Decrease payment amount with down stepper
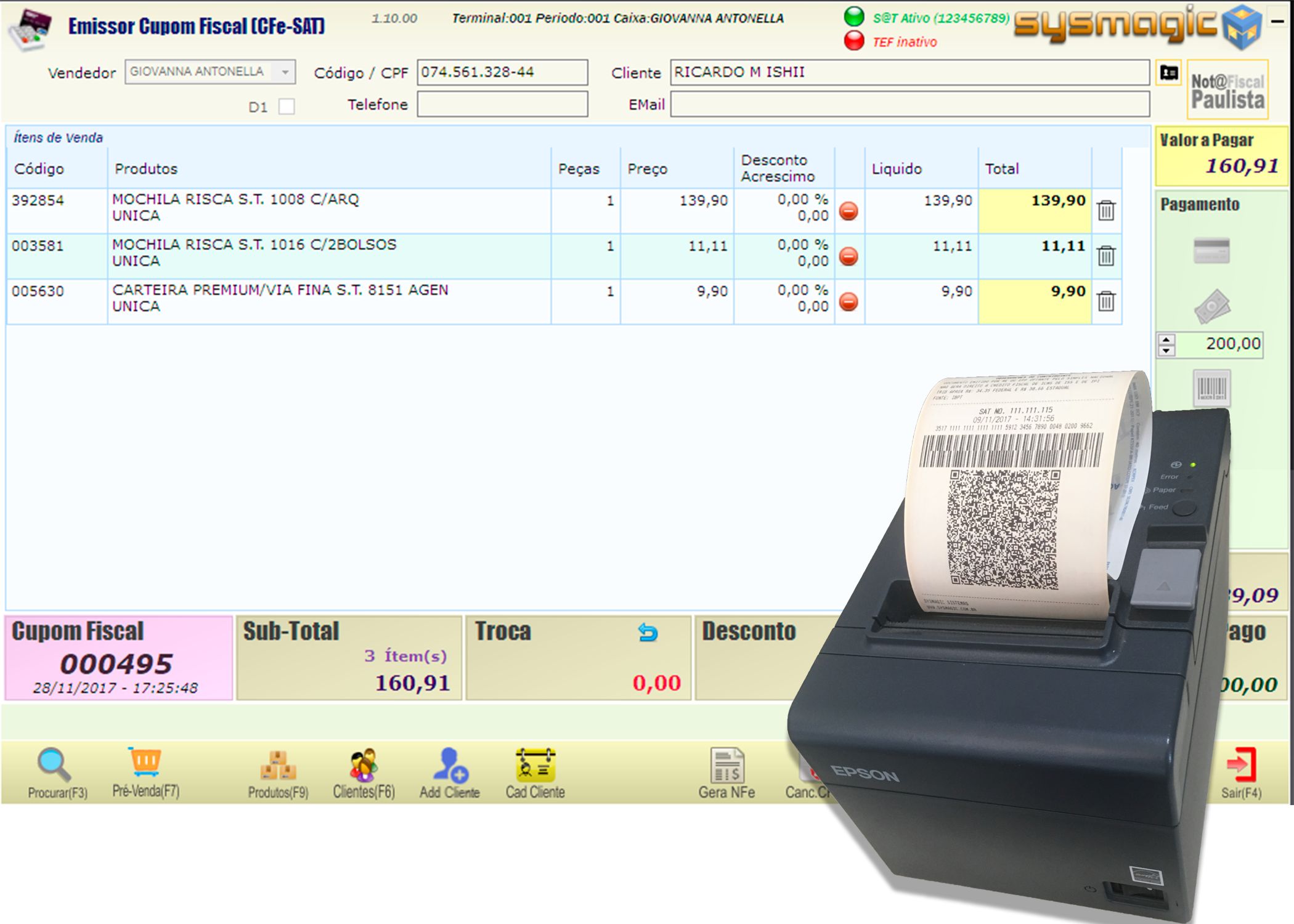The height and width of the screenshot is (924, 1294). pyautogui.click(x=1166, y=351)
